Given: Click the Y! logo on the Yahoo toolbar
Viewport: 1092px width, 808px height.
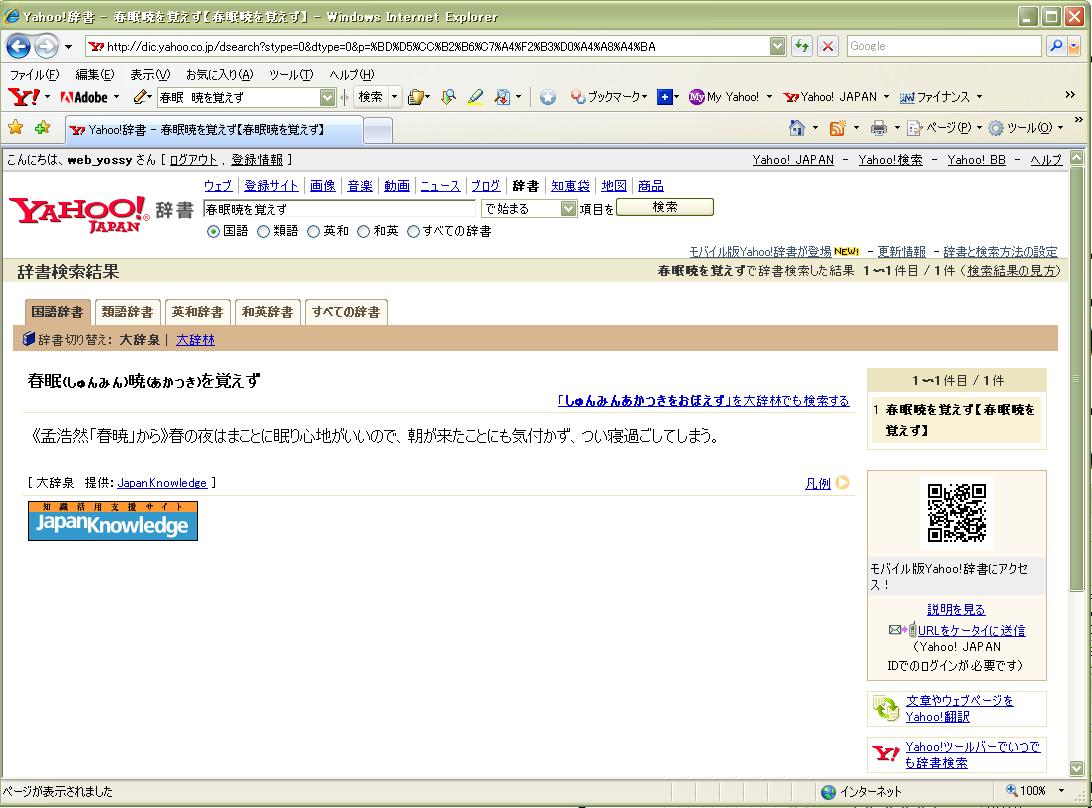Looking at the screenshot, I should click(x=24, y=97).
